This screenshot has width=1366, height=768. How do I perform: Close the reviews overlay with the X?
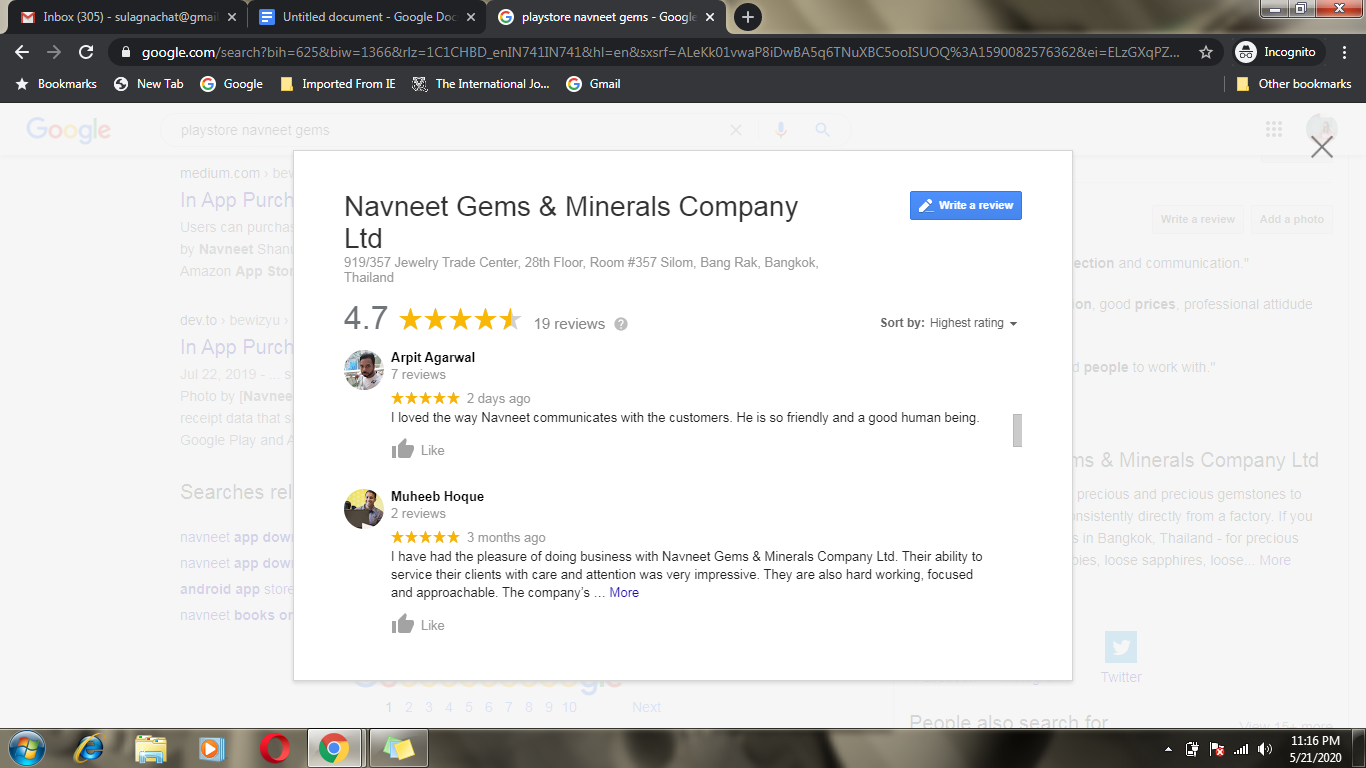(x=1322, y=147)
